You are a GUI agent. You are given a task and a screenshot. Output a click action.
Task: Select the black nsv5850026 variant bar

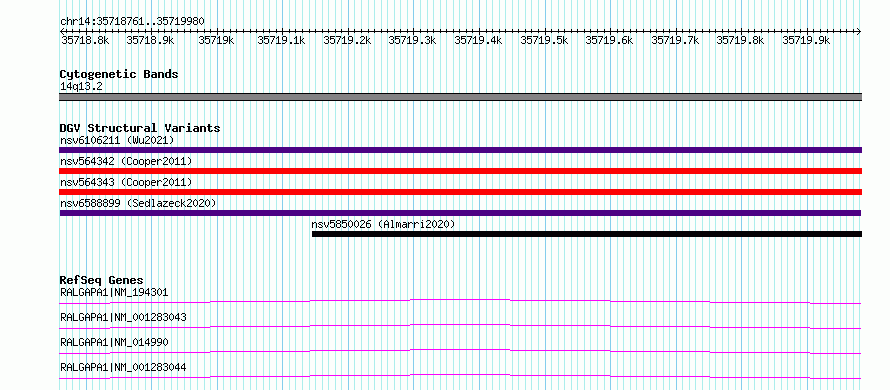pos(587,234)
